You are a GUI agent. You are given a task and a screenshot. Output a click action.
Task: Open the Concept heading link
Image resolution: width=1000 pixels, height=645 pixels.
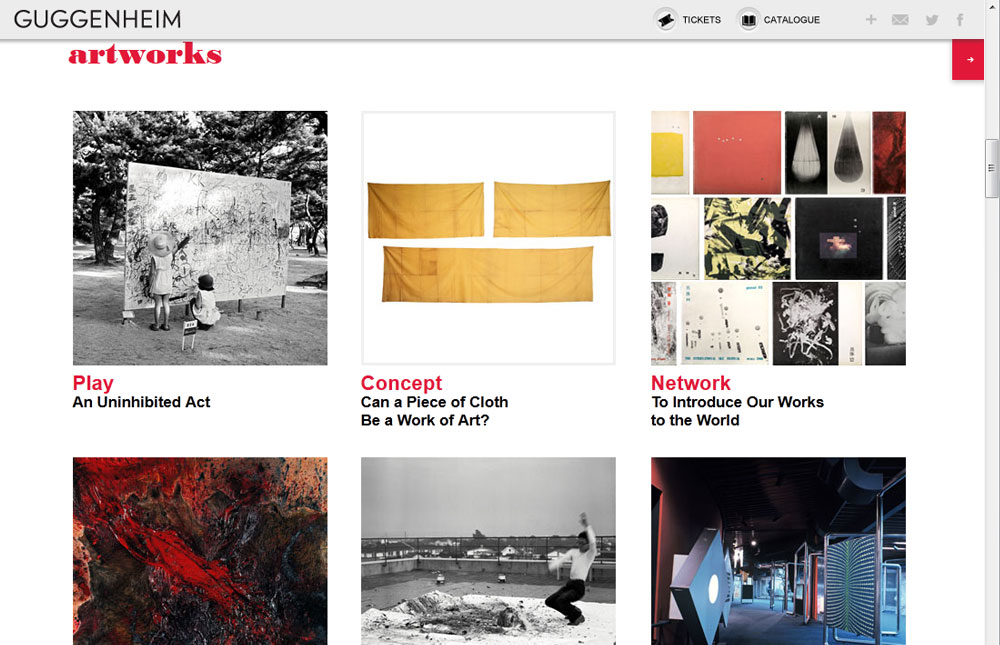tap(401, 382)
